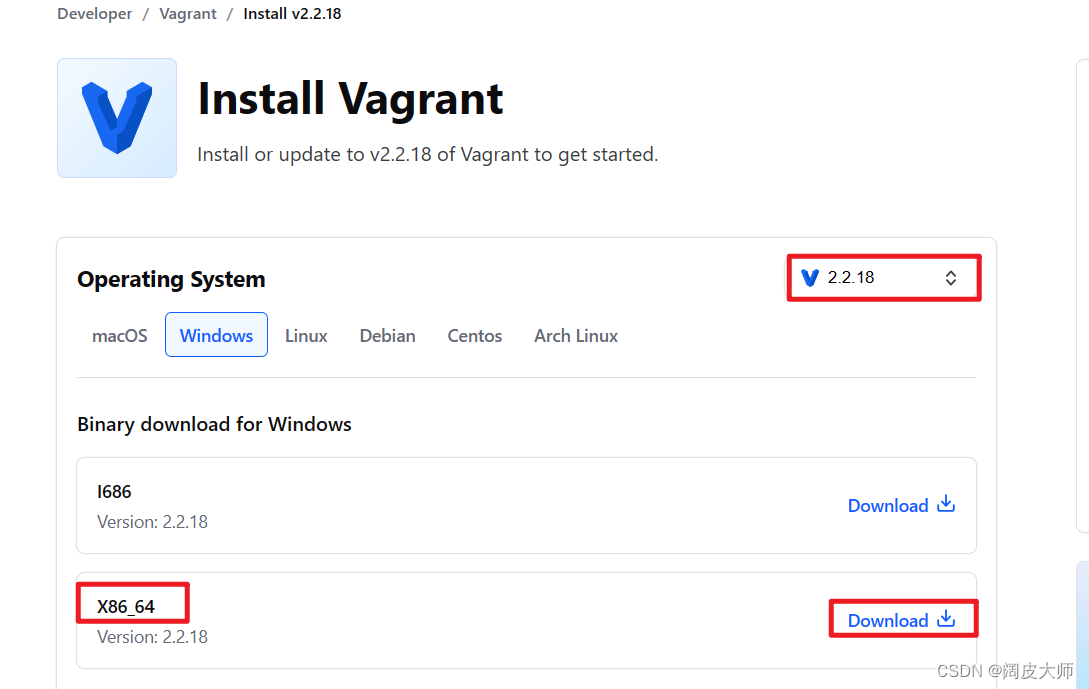Screen dimensions: 1089x689
Task: Click the large Vagrant logo icon
Action: [x=117, y=118]
